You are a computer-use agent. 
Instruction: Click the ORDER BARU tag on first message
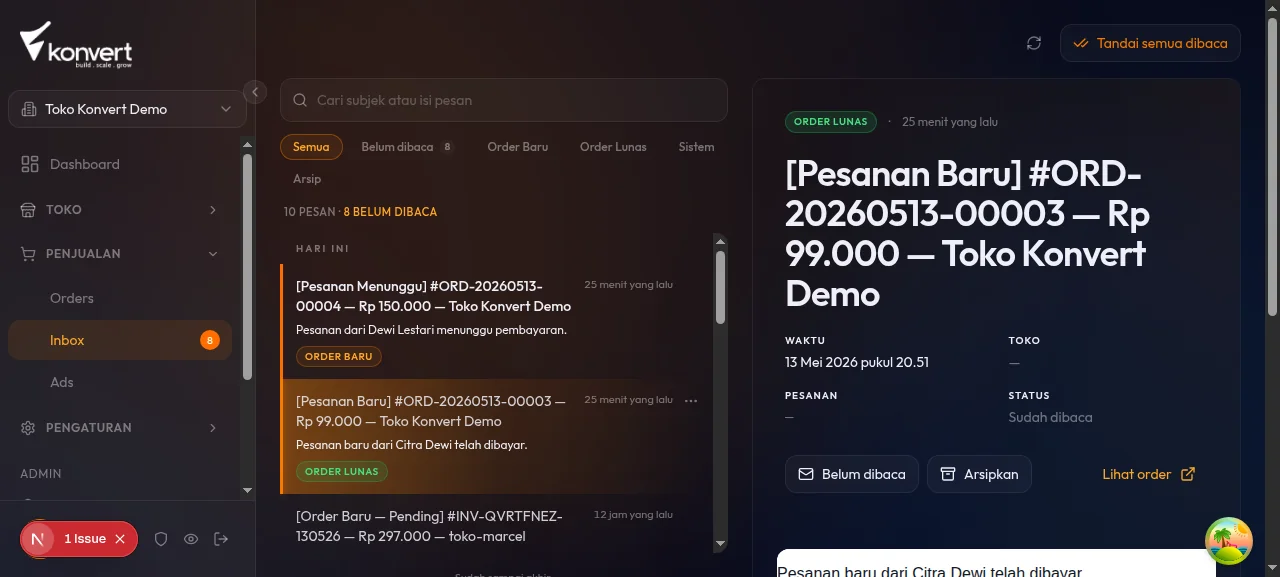coord(338,356)
